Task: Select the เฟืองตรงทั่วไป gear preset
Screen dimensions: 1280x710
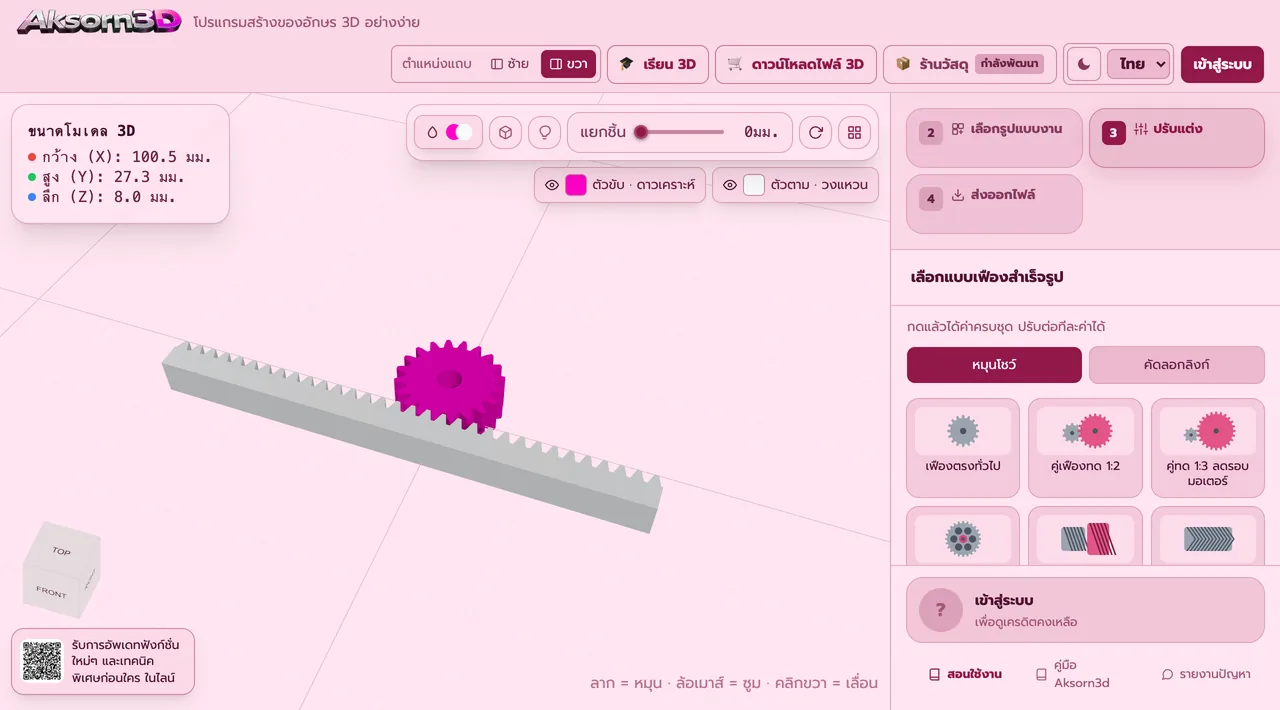Action: pyautogui.click(x=963, y=448)
